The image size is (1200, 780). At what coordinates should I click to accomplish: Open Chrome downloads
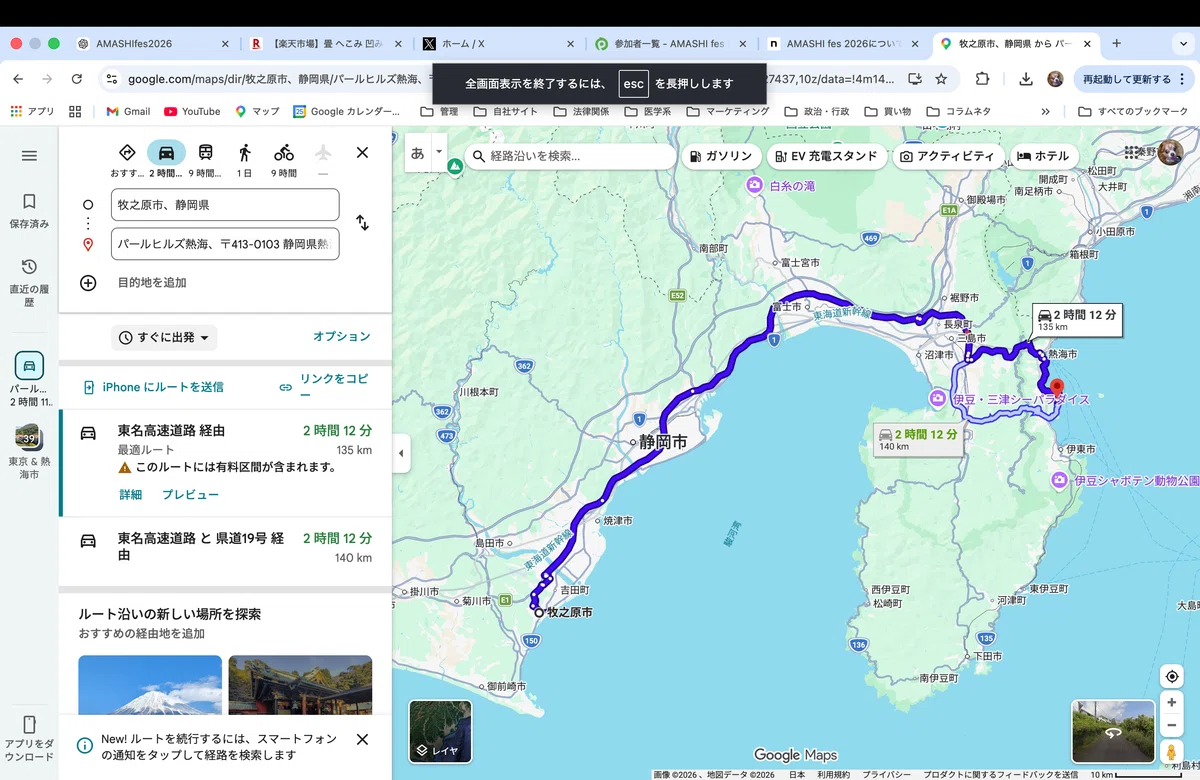[1026, 79]
